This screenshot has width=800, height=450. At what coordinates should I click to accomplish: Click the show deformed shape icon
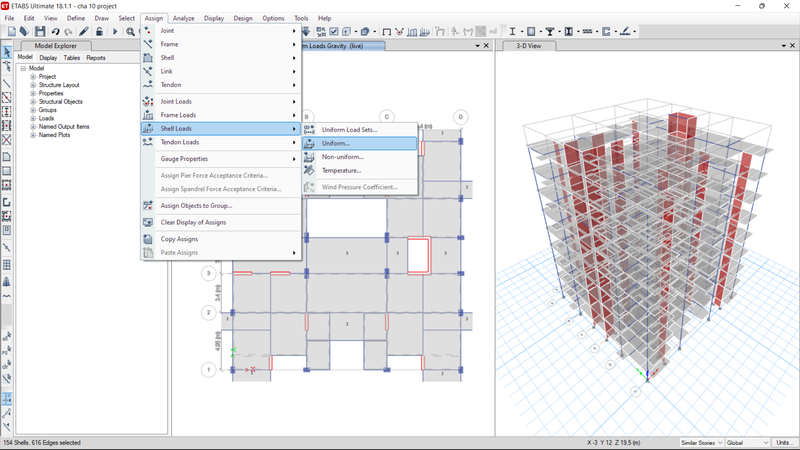click(x=399, y=32)
